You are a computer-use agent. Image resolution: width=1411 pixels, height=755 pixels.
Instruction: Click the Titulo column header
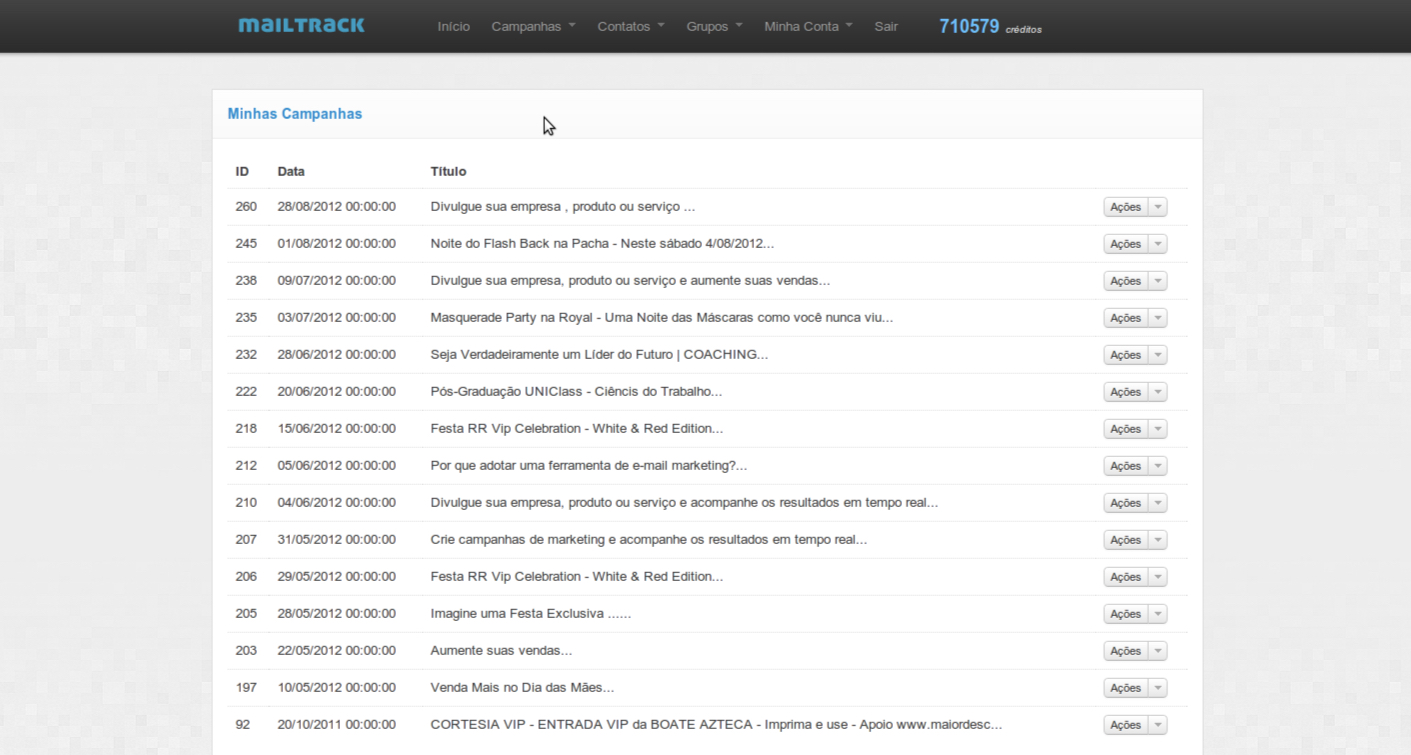coord(448,171)
